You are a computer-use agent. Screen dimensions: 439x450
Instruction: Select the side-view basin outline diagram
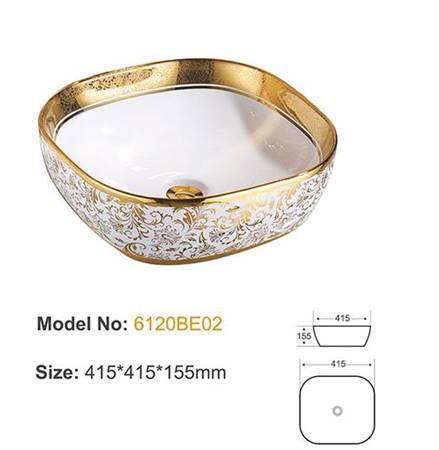(x=342, y=336)
